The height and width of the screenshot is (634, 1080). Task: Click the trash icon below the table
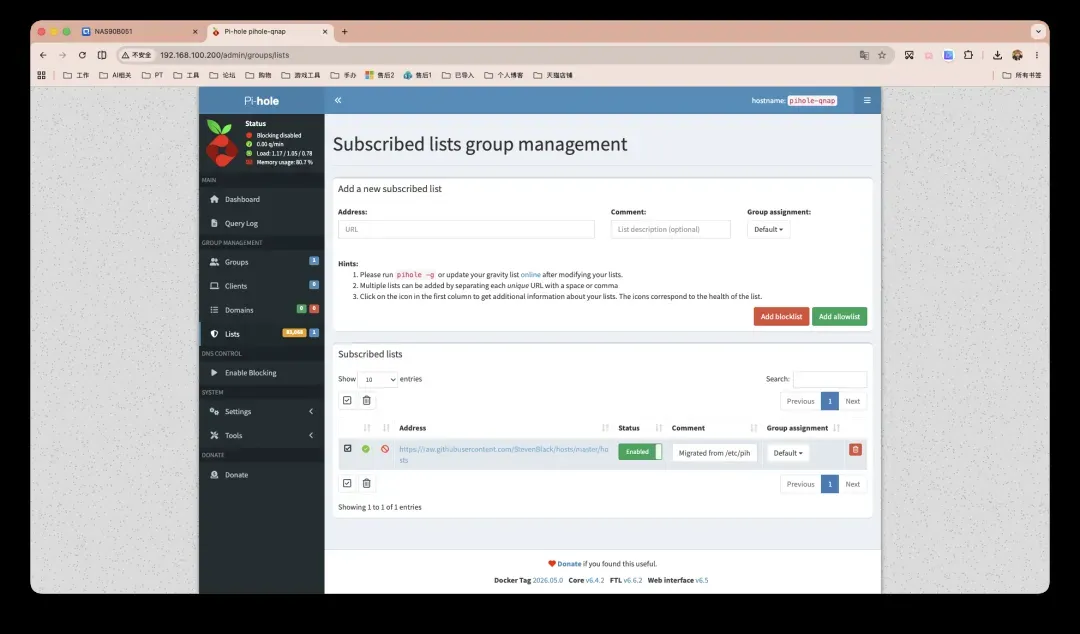point(366,483)
